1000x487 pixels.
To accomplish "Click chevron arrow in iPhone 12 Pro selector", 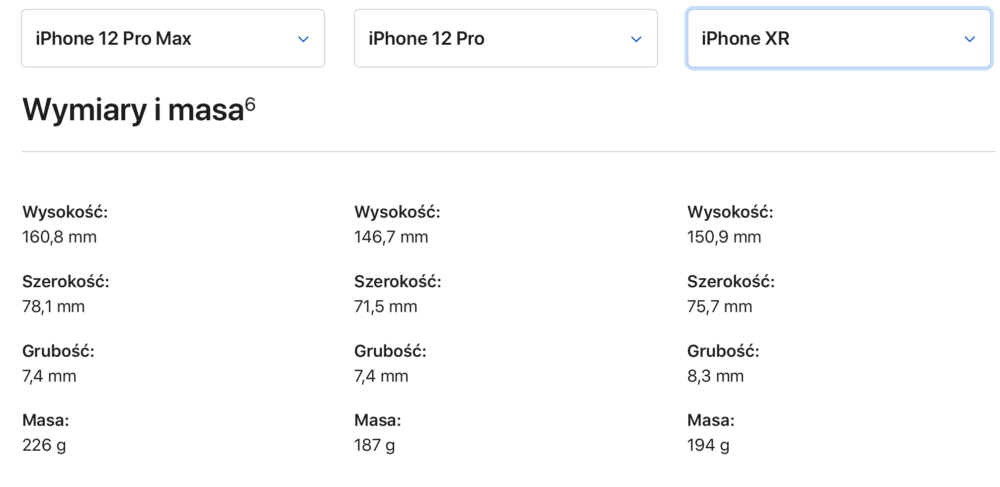I will 636,39.
